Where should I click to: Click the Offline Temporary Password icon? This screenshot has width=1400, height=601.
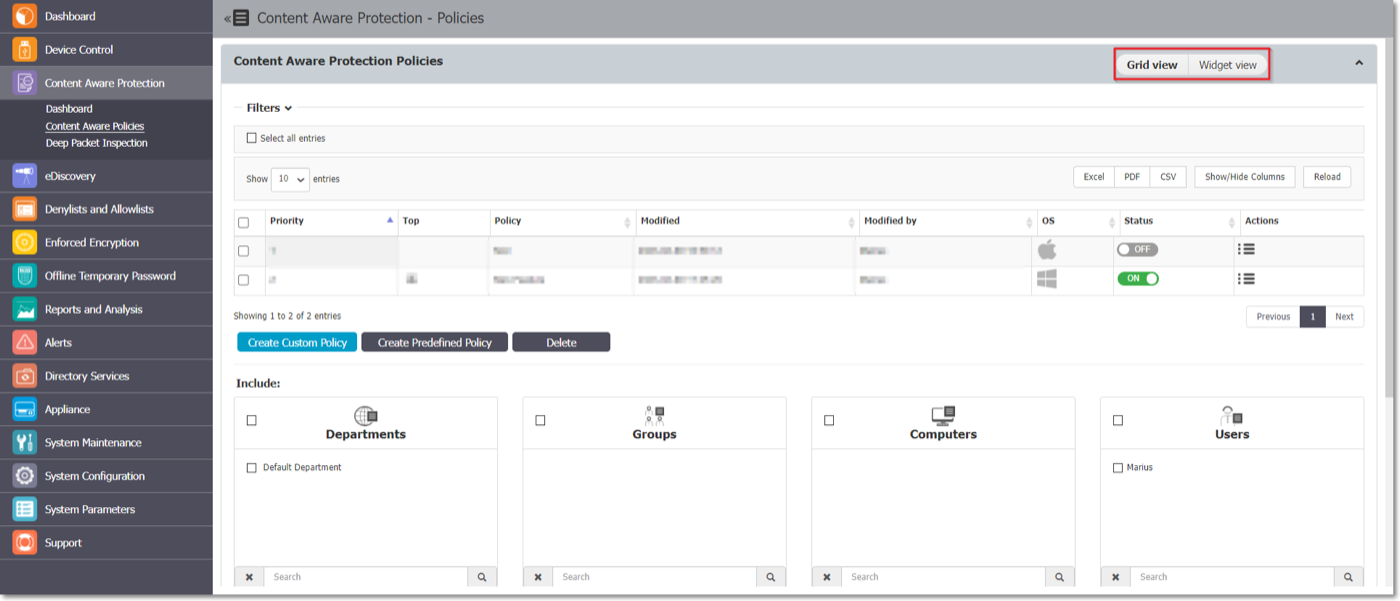tap(25, 276)
